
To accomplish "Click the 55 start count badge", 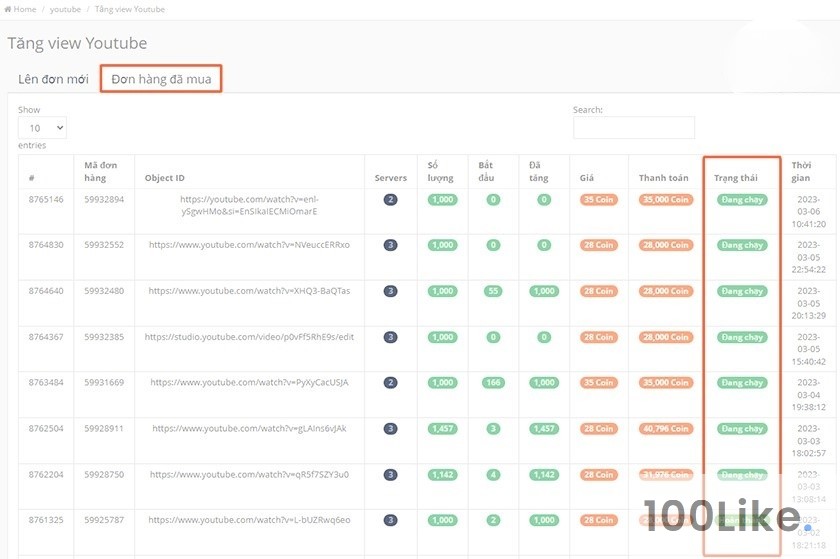I will [x=493, y=292].
